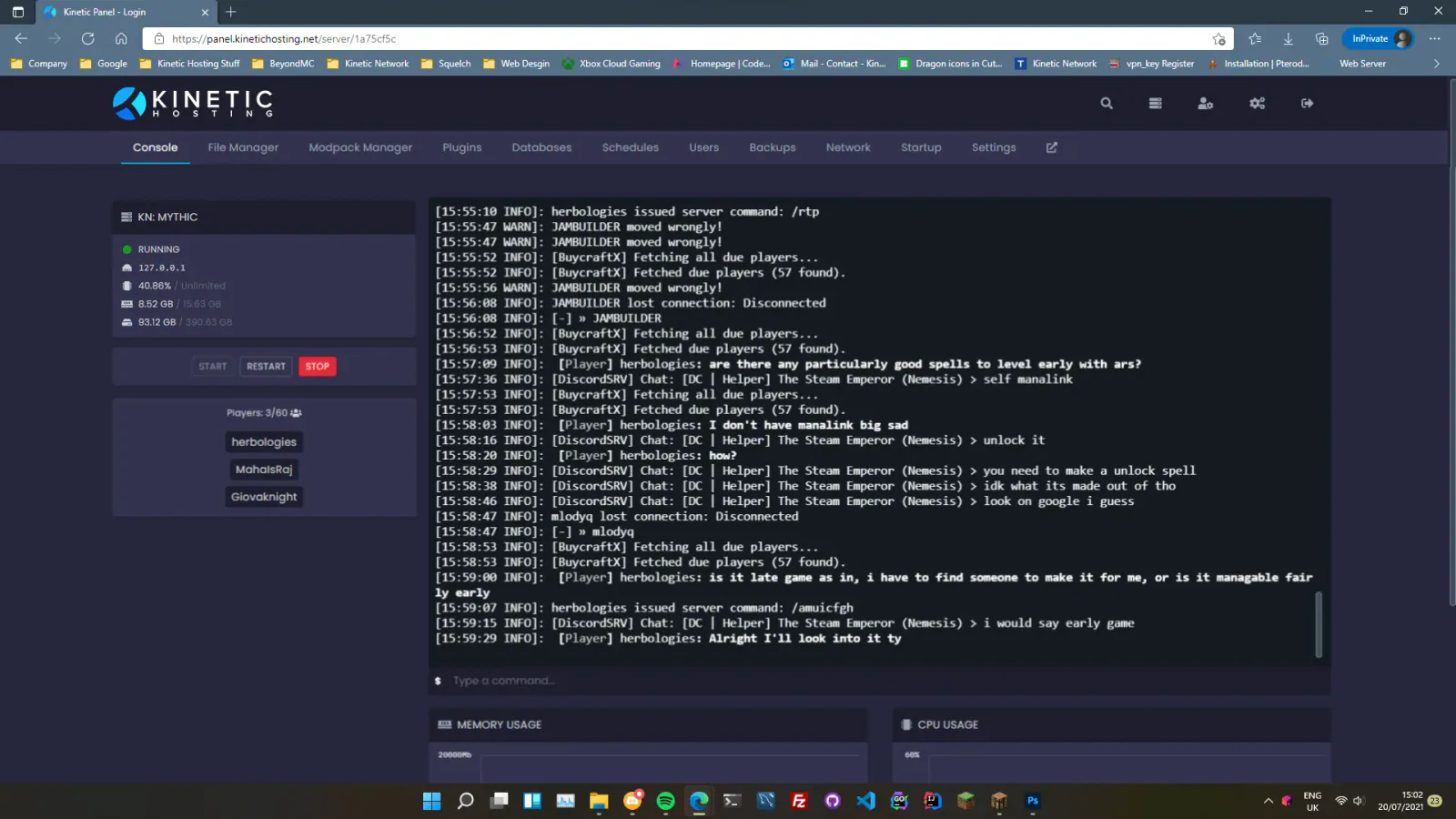
Task: Open the Startup tab
Action: coord(921,147)
